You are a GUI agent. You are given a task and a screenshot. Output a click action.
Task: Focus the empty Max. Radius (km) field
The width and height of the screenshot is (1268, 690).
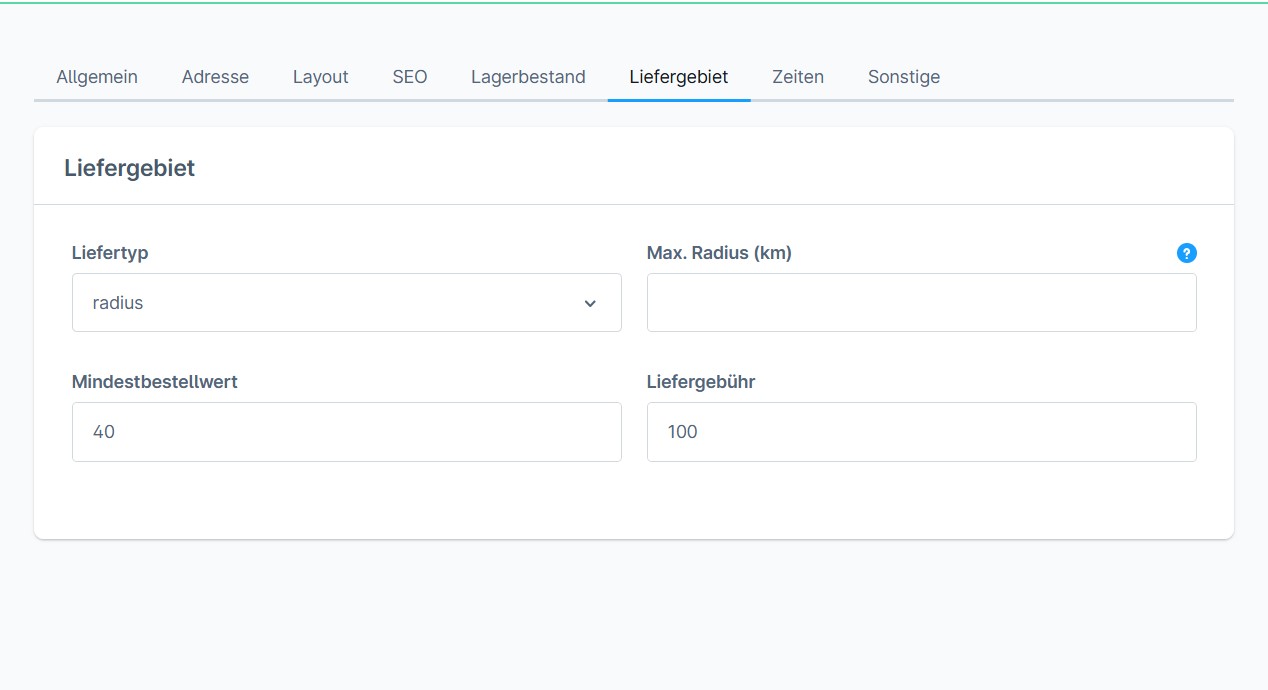pos(921,303)
